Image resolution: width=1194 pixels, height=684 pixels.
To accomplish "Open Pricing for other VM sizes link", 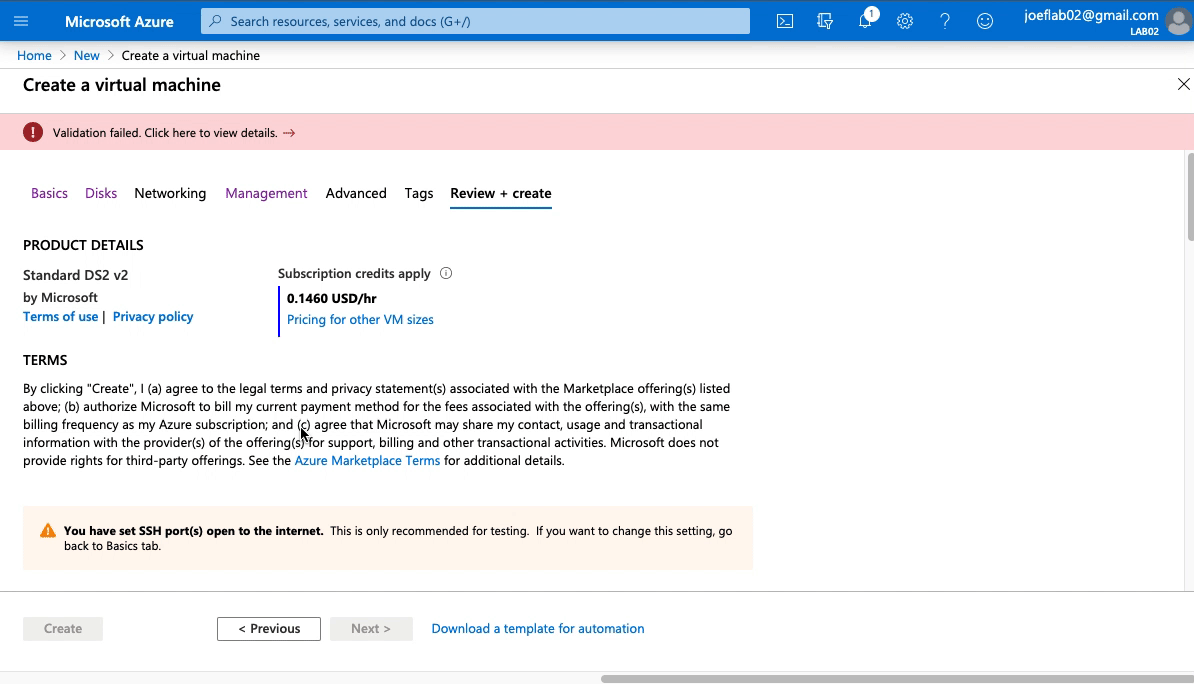I will 360,320.
